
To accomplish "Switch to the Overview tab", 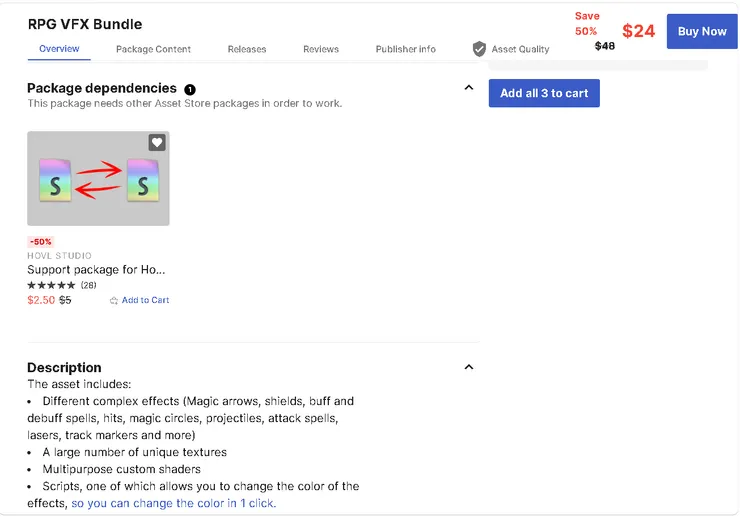I will [x=59, y=49].
